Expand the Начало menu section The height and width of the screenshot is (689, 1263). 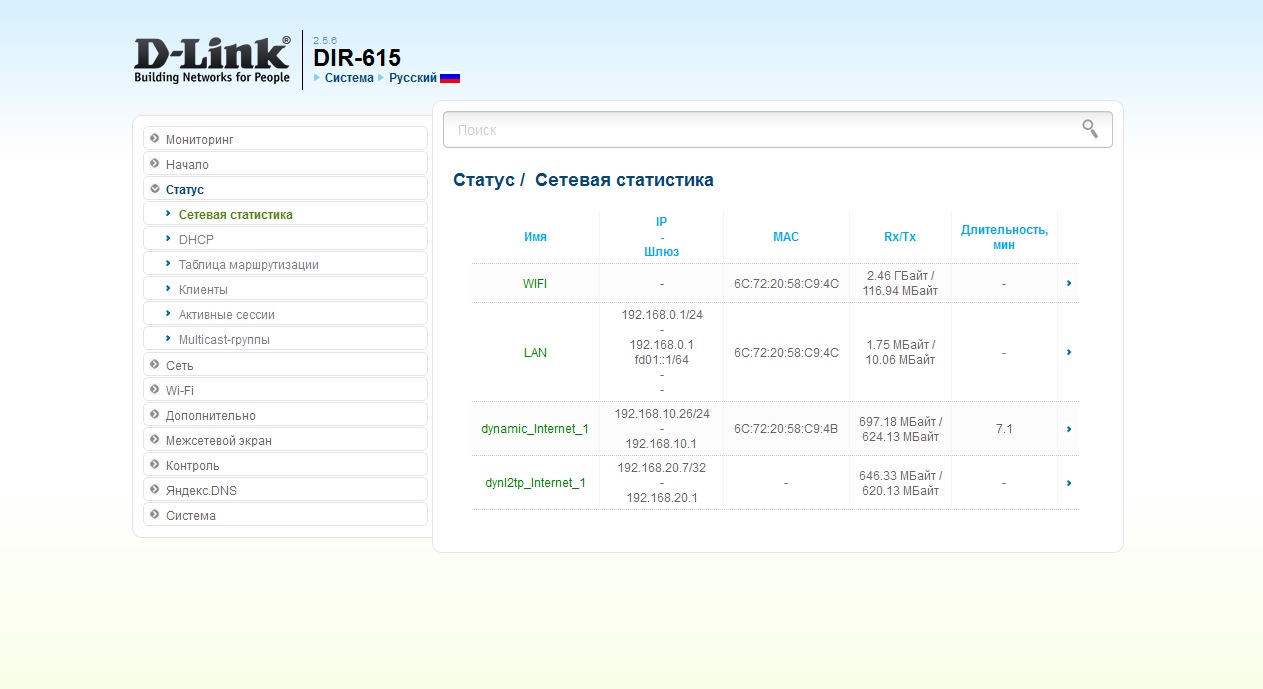pos(285,164)
